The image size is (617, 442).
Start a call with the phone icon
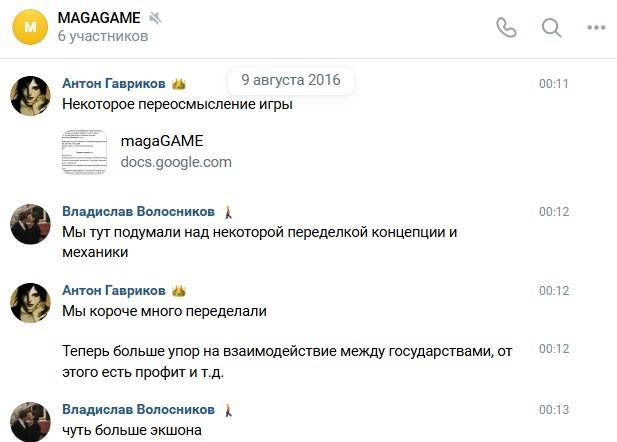click(x=506, y=28)
